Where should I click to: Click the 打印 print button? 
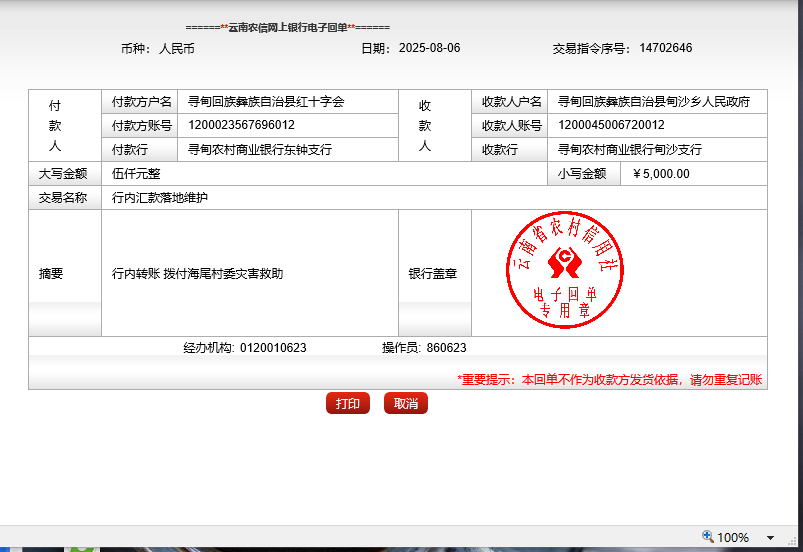[x=347, y=403]
